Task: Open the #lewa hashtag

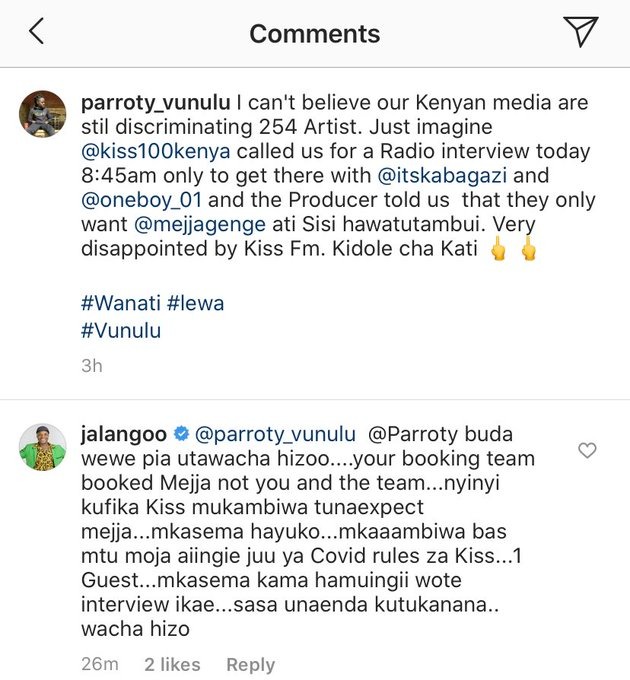Action: coord(196,303)
